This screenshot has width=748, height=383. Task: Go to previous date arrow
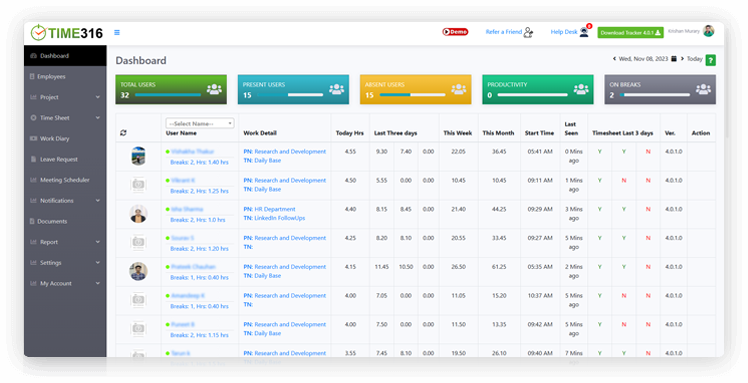point(614,59)
